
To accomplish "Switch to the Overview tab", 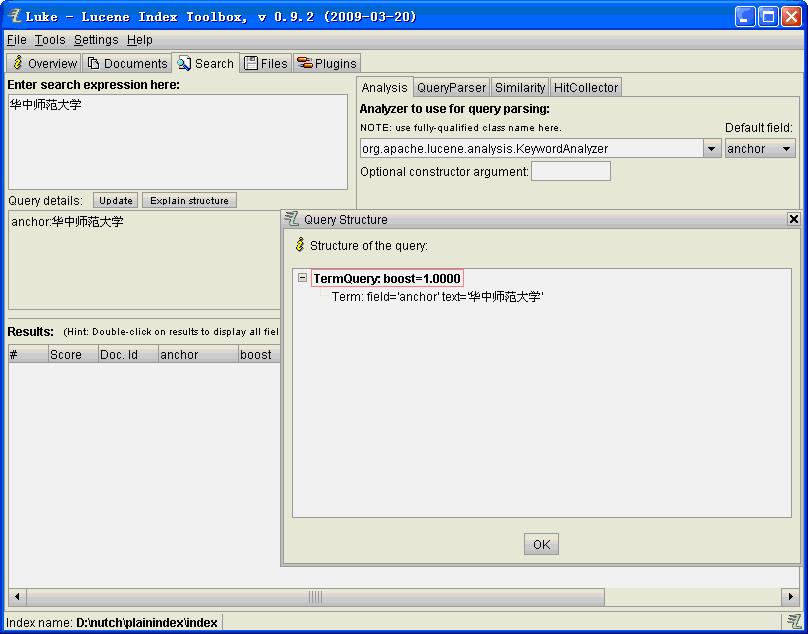I will point(44,63).
